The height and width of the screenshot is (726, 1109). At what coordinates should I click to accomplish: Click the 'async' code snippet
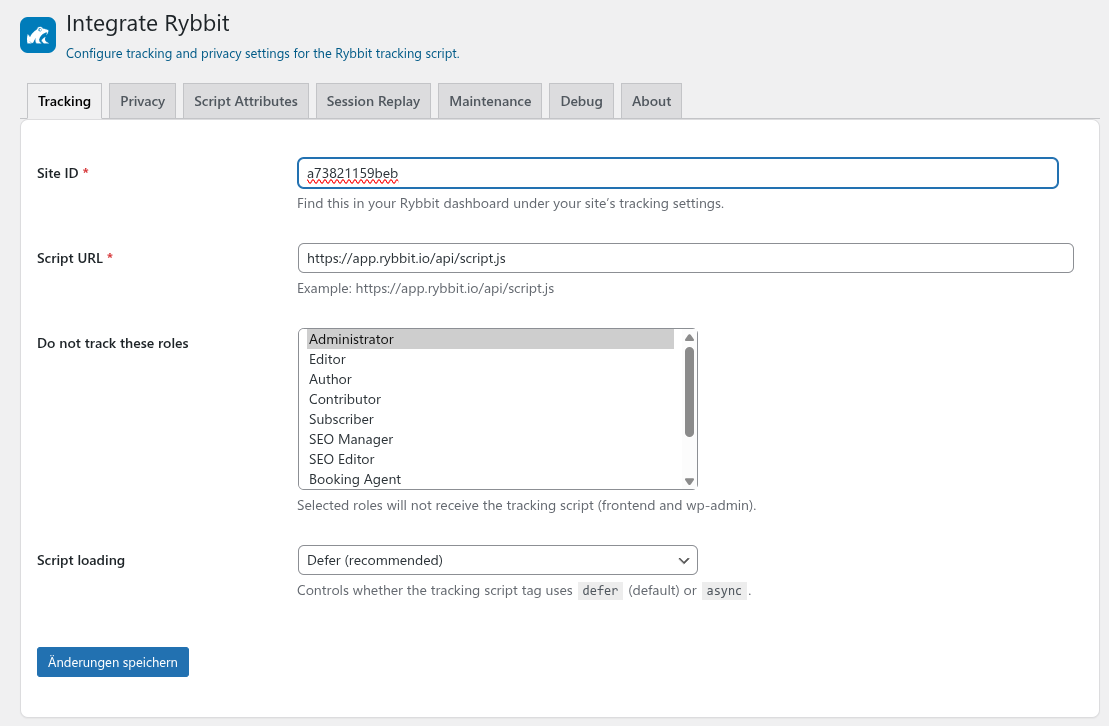(724, 591)
